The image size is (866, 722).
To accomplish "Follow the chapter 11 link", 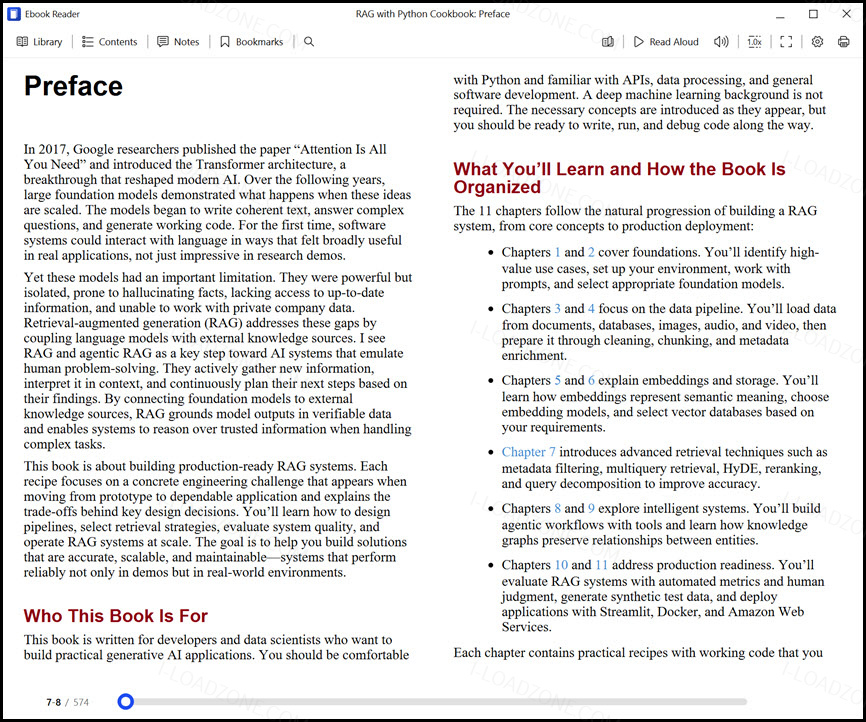I will click(601, 565).
